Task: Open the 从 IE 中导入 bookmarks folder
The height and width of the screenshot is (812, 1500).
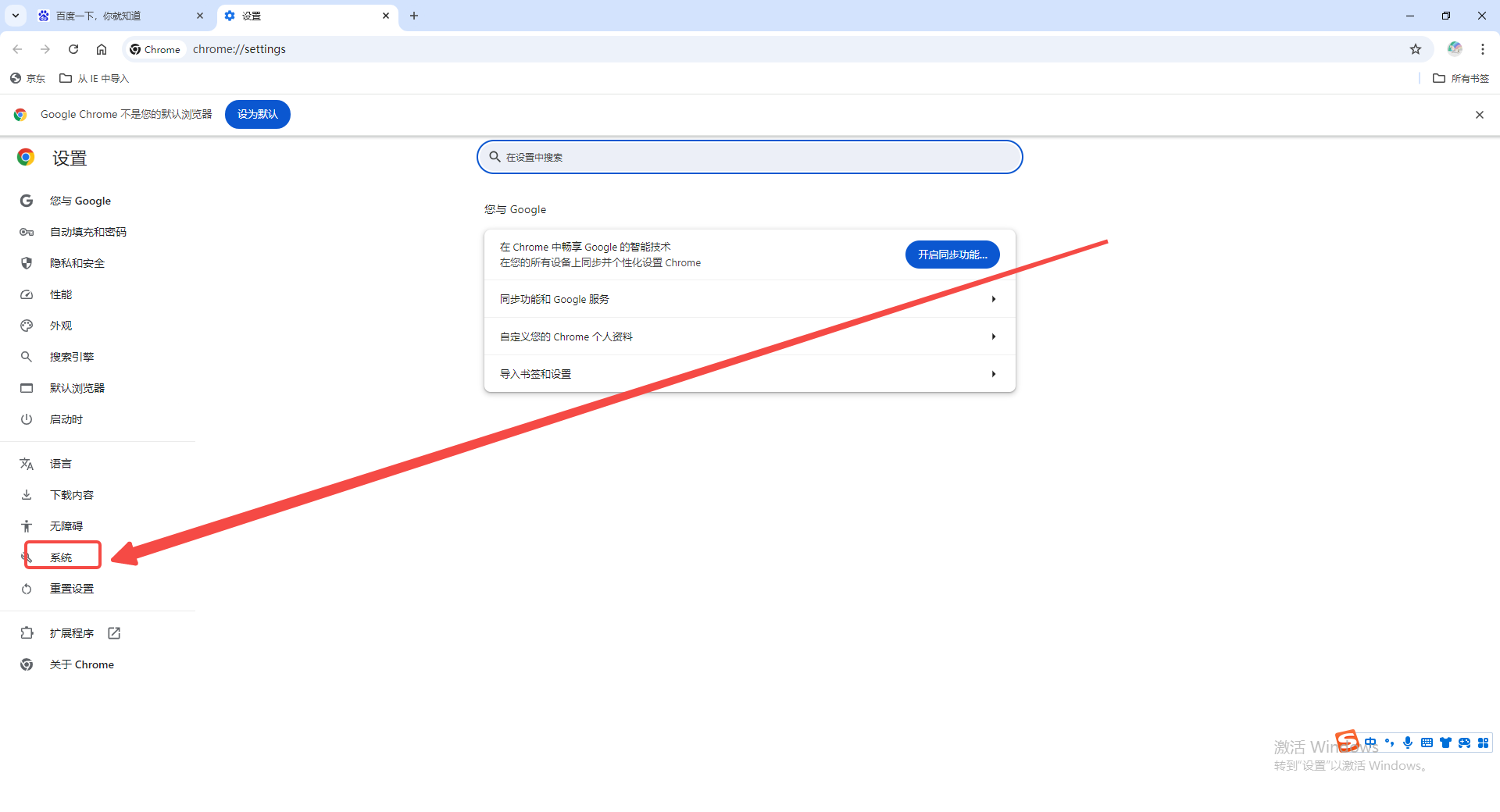Action: coord(95,78)
